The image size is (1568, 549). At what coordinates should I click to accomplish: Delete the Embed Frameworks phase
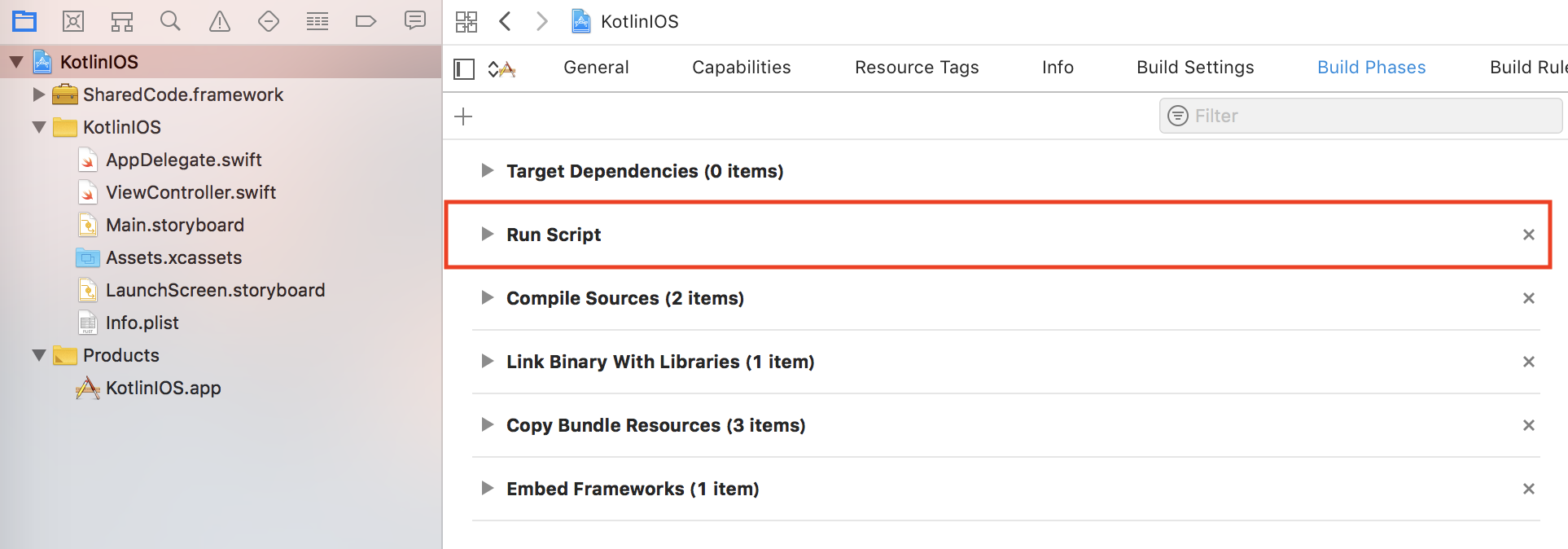[x=1528, y=489]
